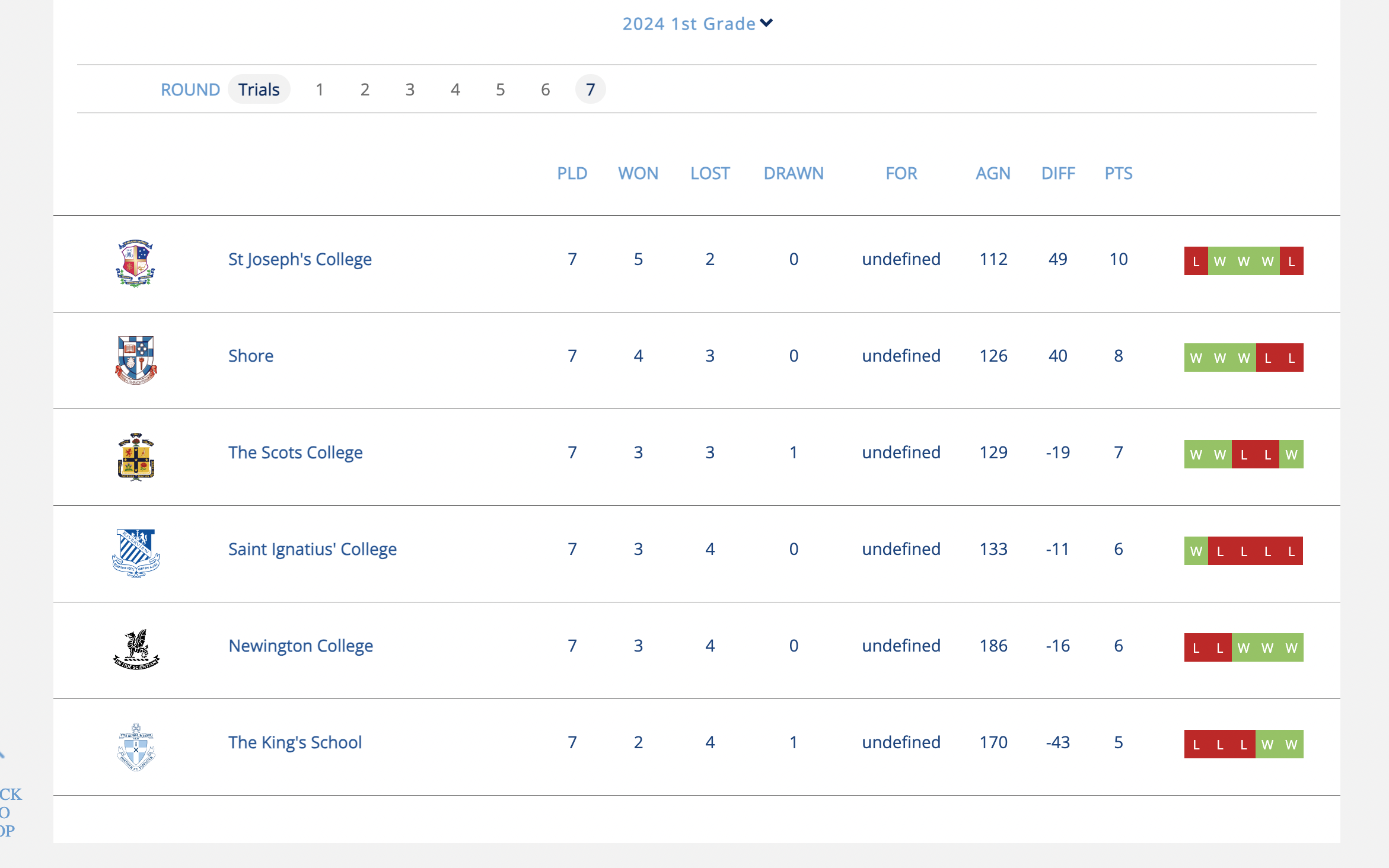This screenshot has width=1389, height=868.
Task: Click Shore's points value 8
Action: click(1119, 356)
